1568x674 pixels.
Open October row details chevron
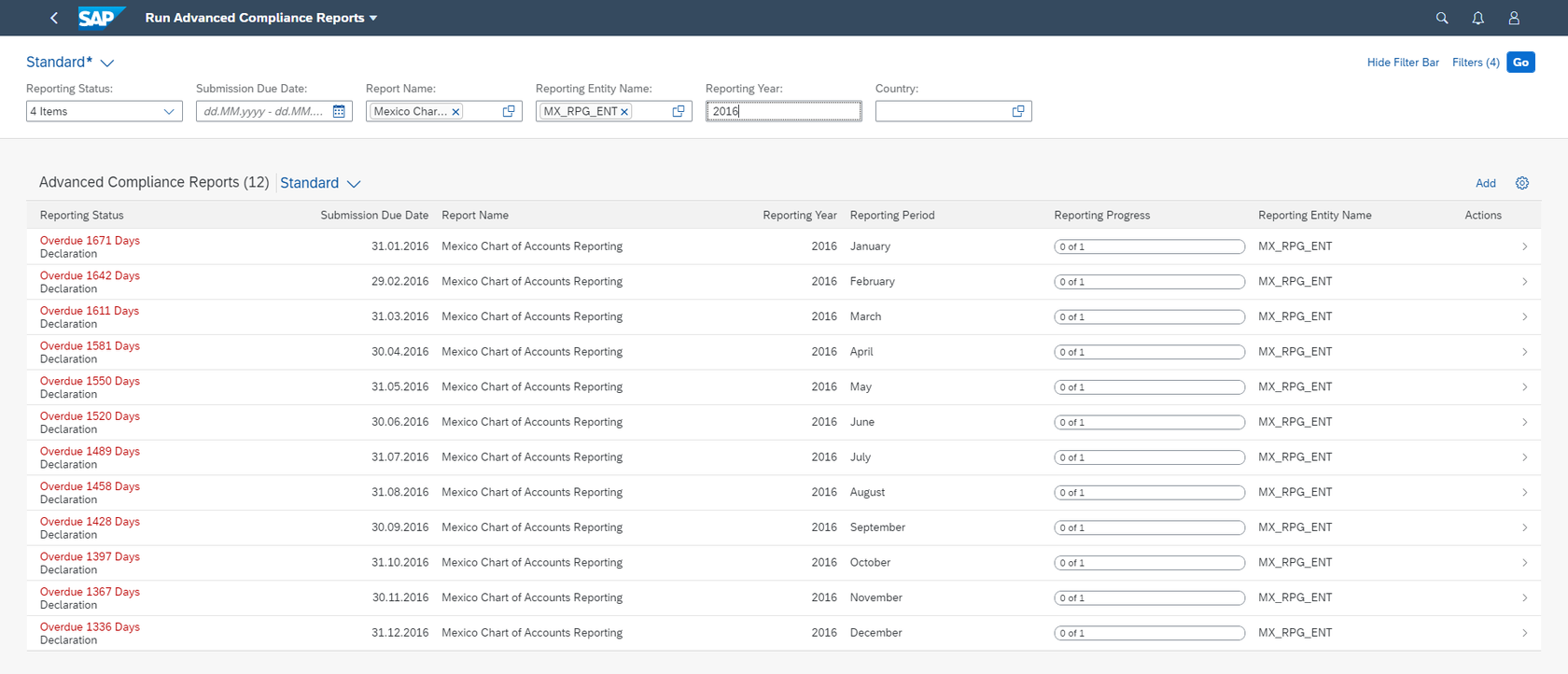(1524, 563)
